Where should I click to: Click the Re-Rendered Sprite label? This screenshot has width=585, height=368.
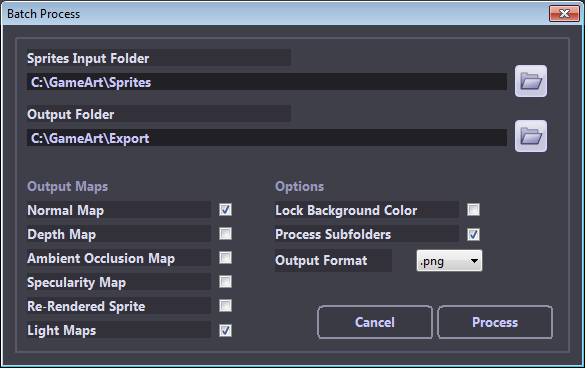pos(119,306)
